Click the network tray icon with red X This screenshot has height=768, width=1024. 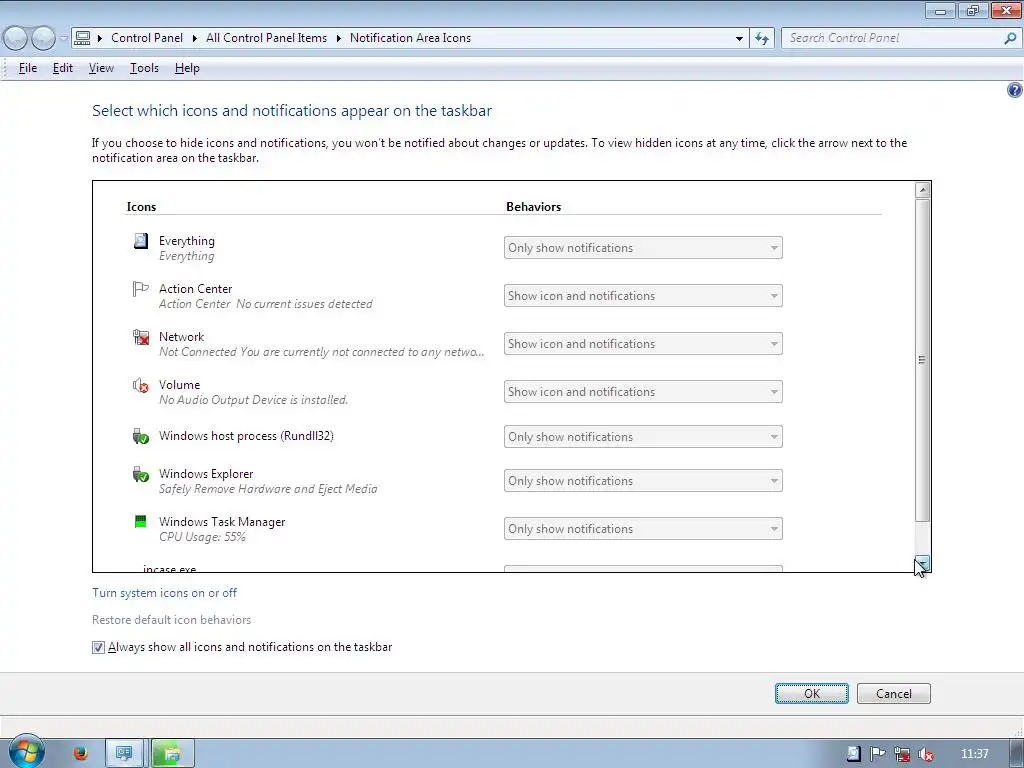(x=902, y=754)
